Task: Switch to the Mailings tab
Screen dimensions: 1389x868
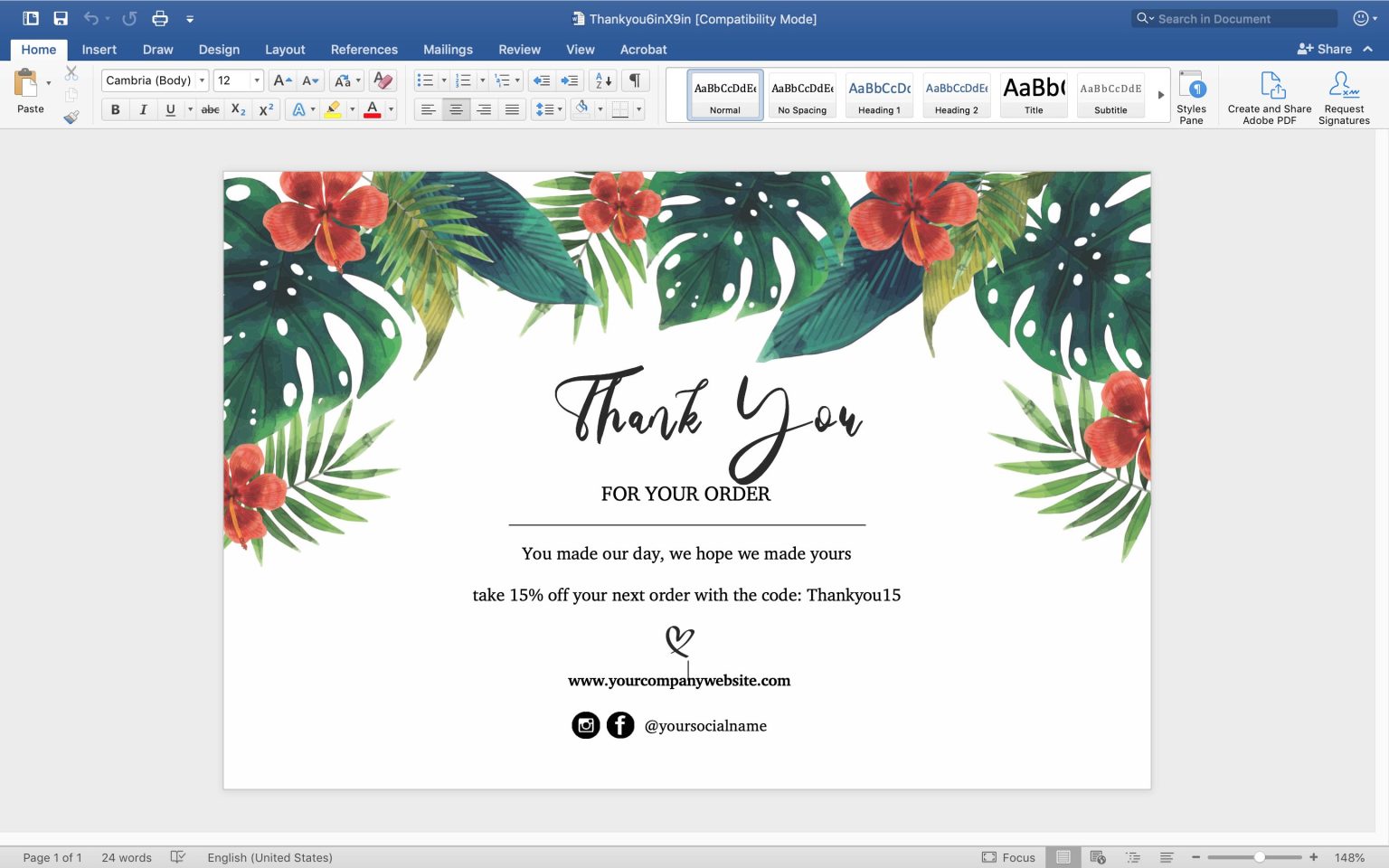Action: [x=448, y=50]
